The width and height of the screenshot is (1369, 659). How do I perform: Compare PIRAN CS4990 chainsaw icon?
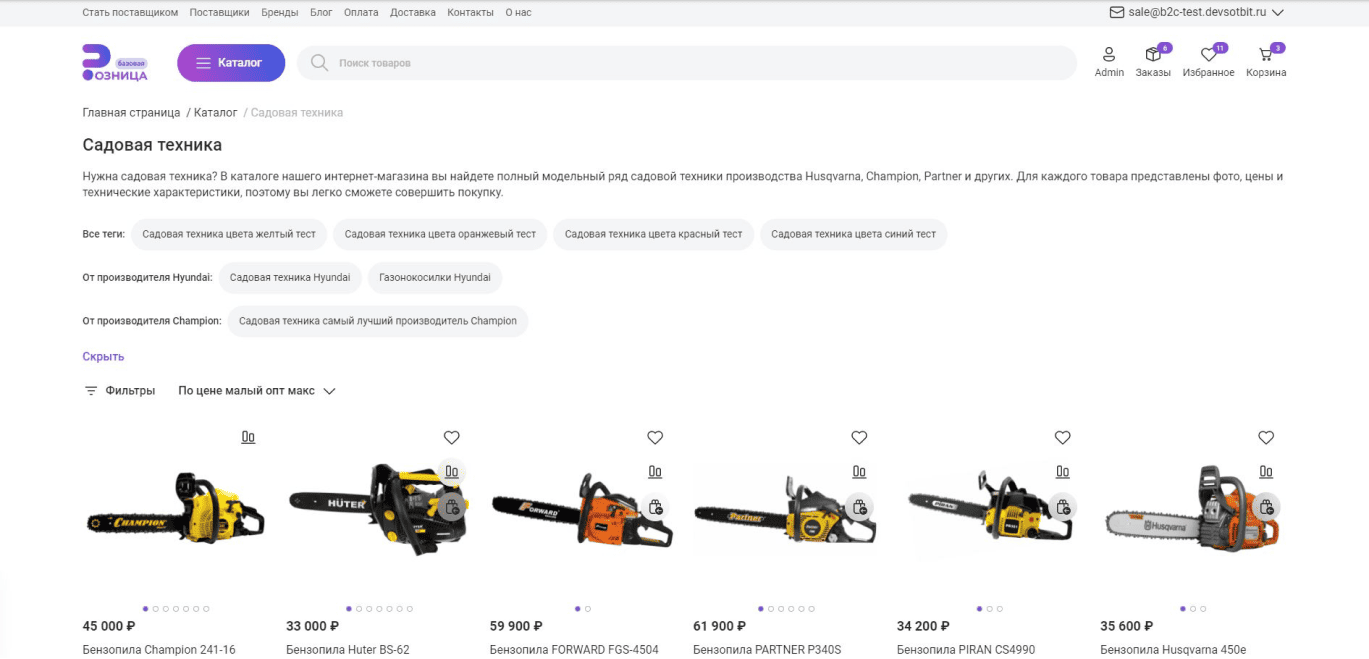(1063, 471)
